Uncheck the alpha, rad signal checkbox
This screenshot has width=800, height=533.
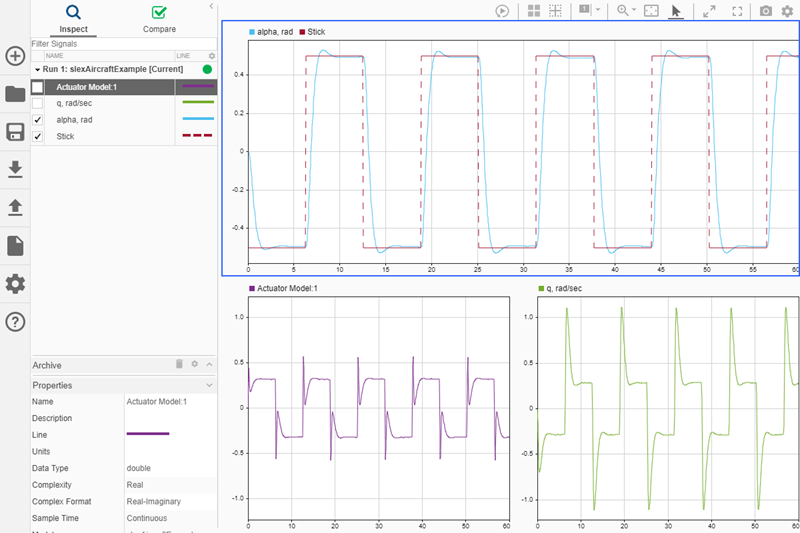38,119
